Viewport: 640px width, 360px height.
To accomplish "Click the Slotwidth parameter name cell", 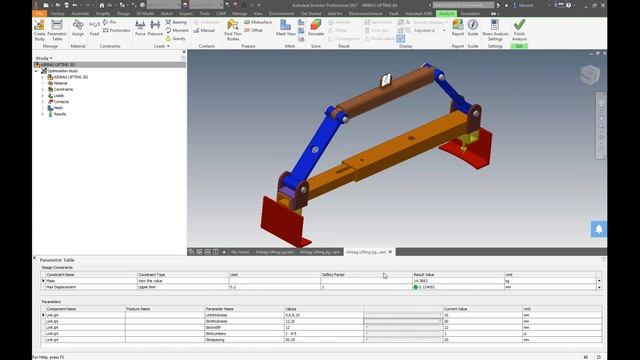I will [244, 327].
